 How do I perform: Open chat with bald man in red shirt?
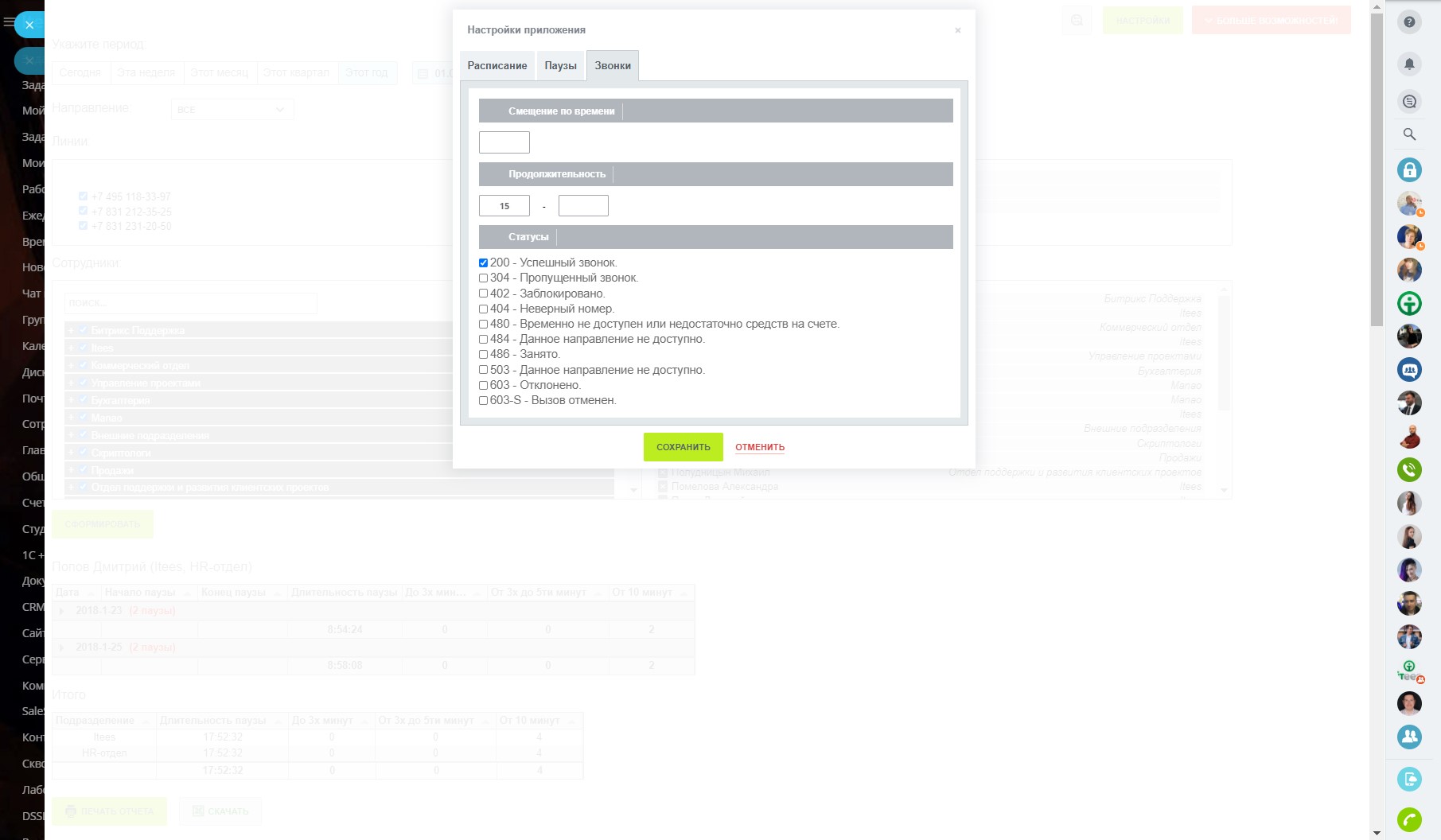[1409, 436]
